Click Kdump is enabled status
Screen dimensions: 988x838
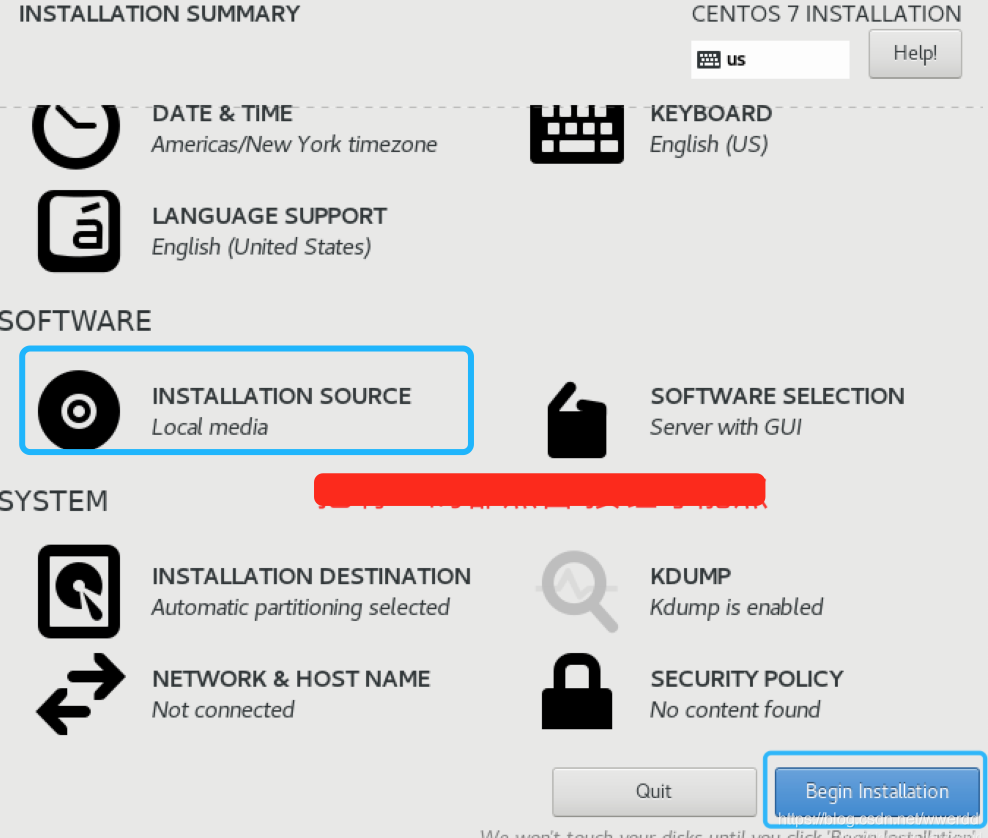coord(737,607)
